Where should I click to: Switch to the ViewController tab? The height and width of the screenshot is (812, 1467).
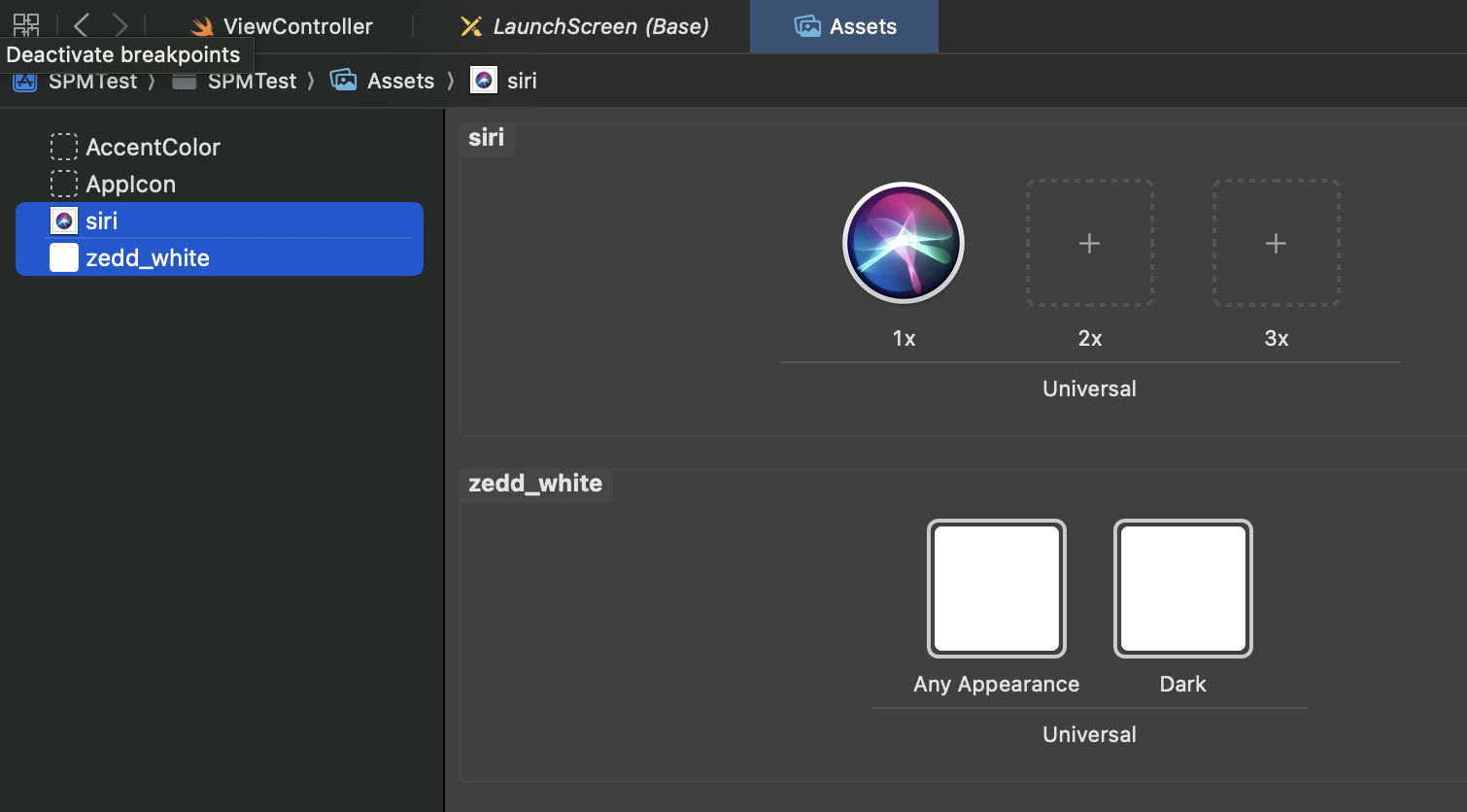pyautogui.click(x=282, y=26)
